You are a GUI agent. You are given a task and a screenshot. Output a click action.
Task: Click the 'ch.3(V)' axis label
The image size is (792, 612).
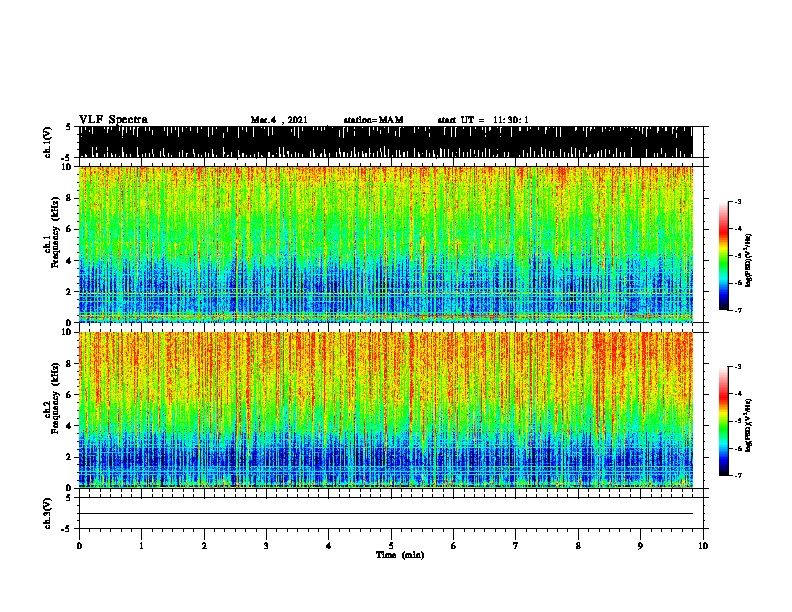tap(48, 513)
